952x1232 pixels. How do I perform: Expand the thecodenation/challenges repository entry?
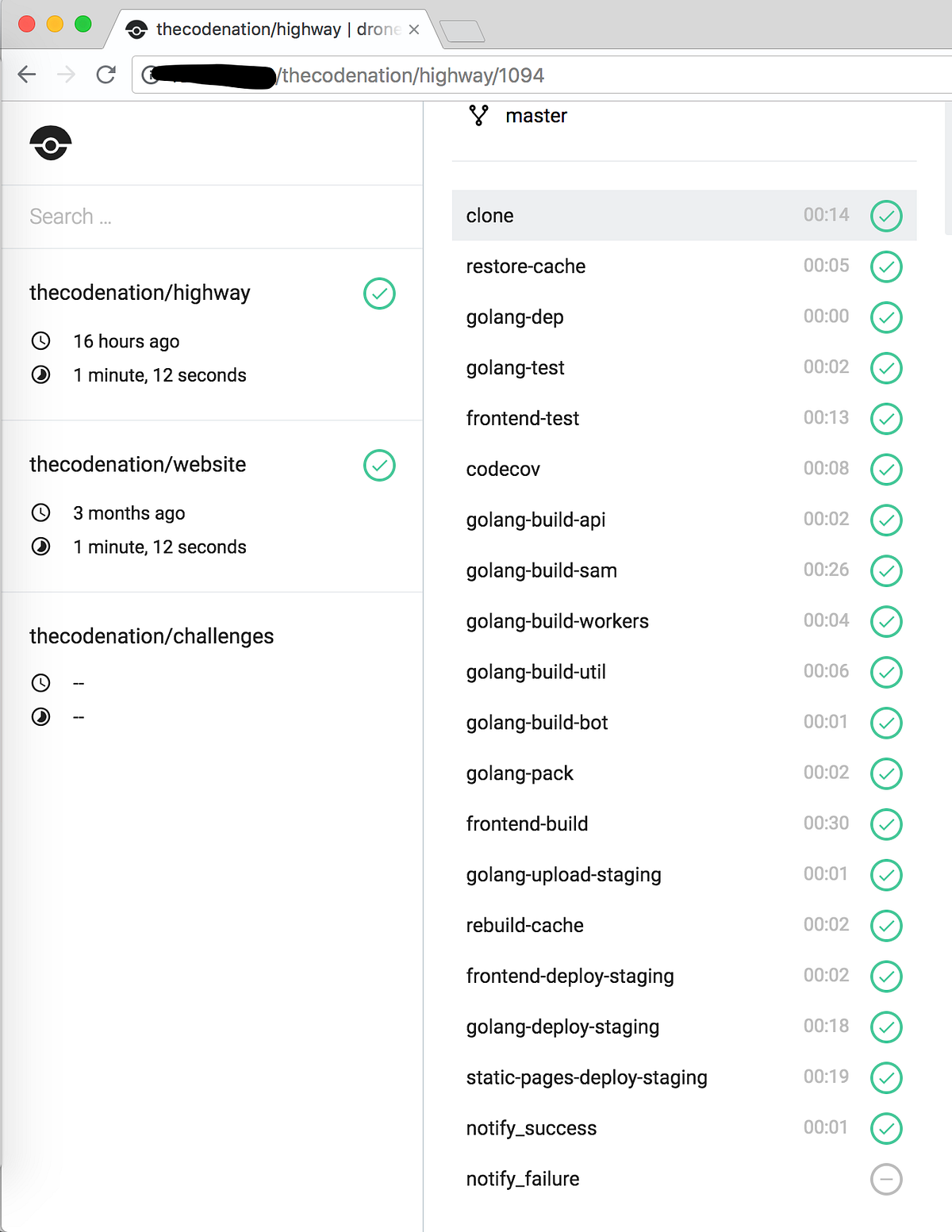coord(151,635)
